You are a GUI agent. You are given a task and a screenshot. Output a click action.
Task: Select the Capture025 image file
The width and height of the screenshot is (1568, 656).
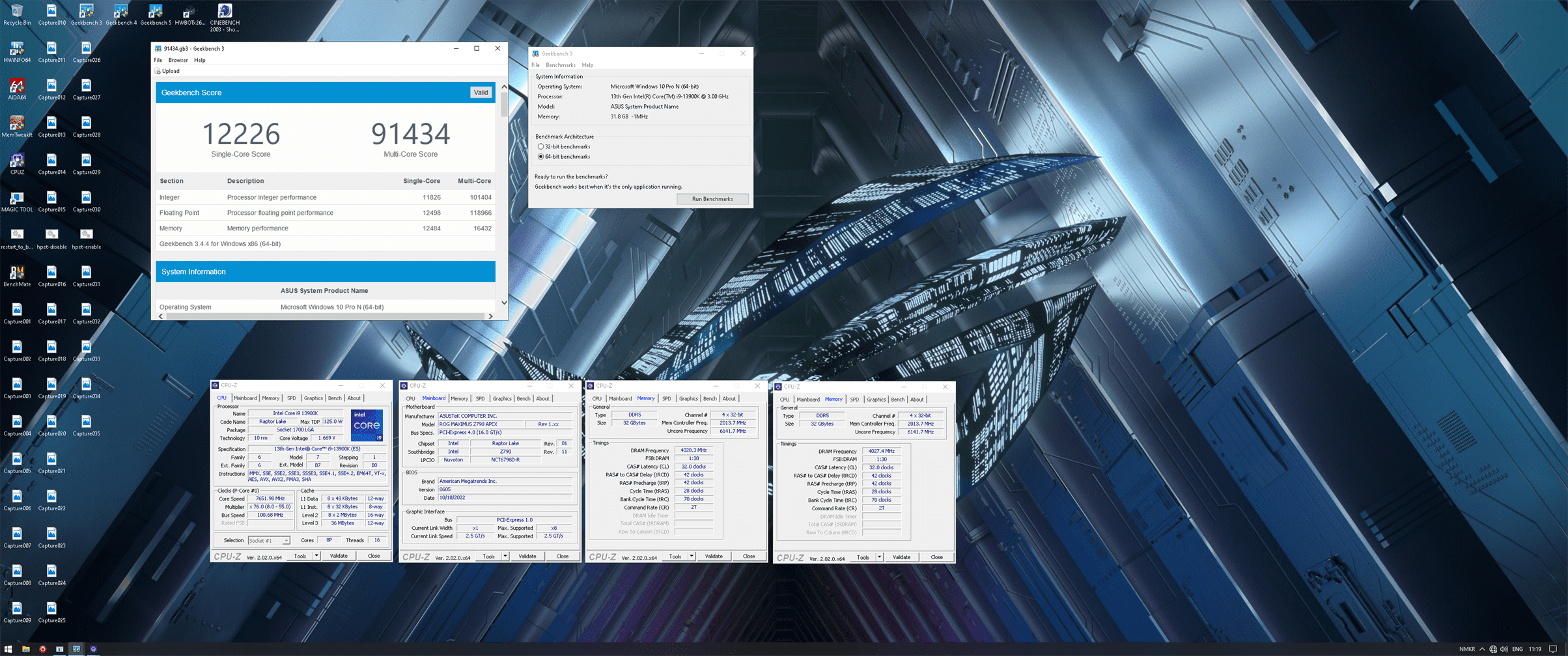tap(51, 612)
